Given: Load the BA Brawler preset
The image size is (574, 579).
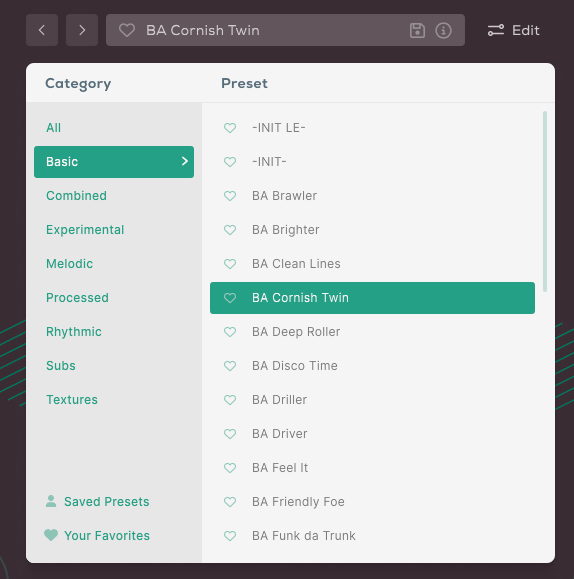Looking at the screenshot, I should [x=284, y=196].
